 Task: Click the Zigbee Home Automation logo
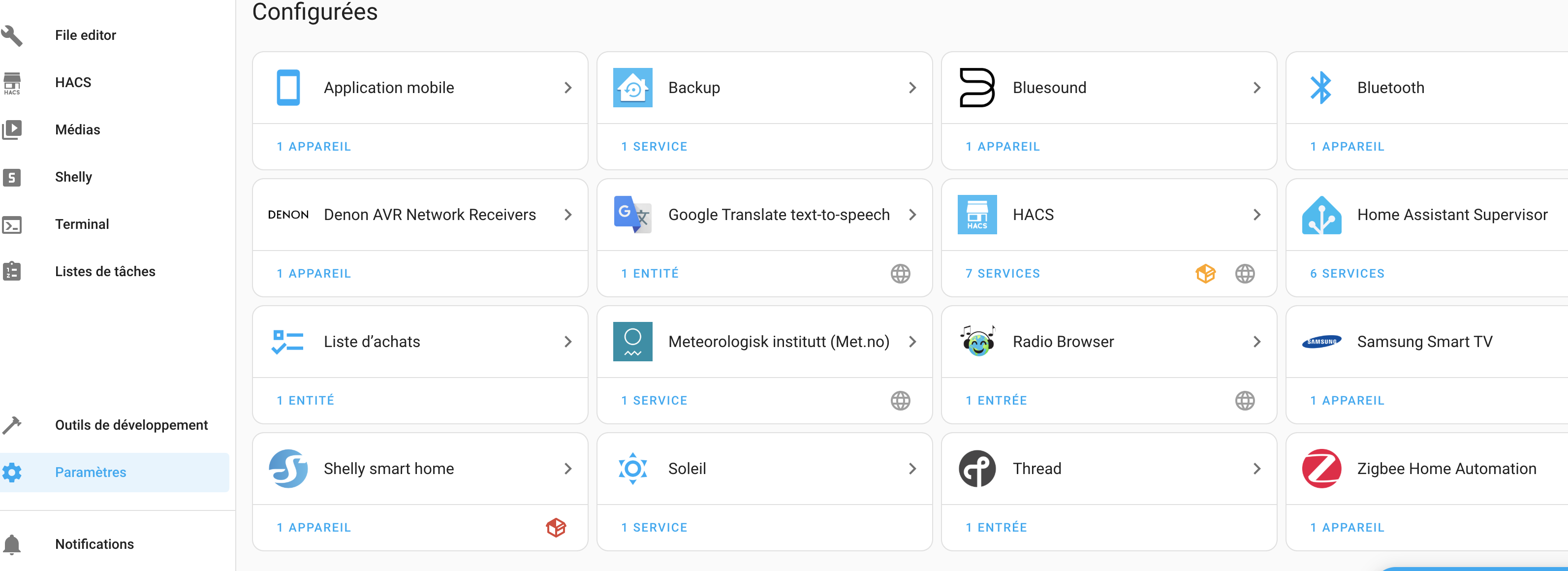point(1321,469)
